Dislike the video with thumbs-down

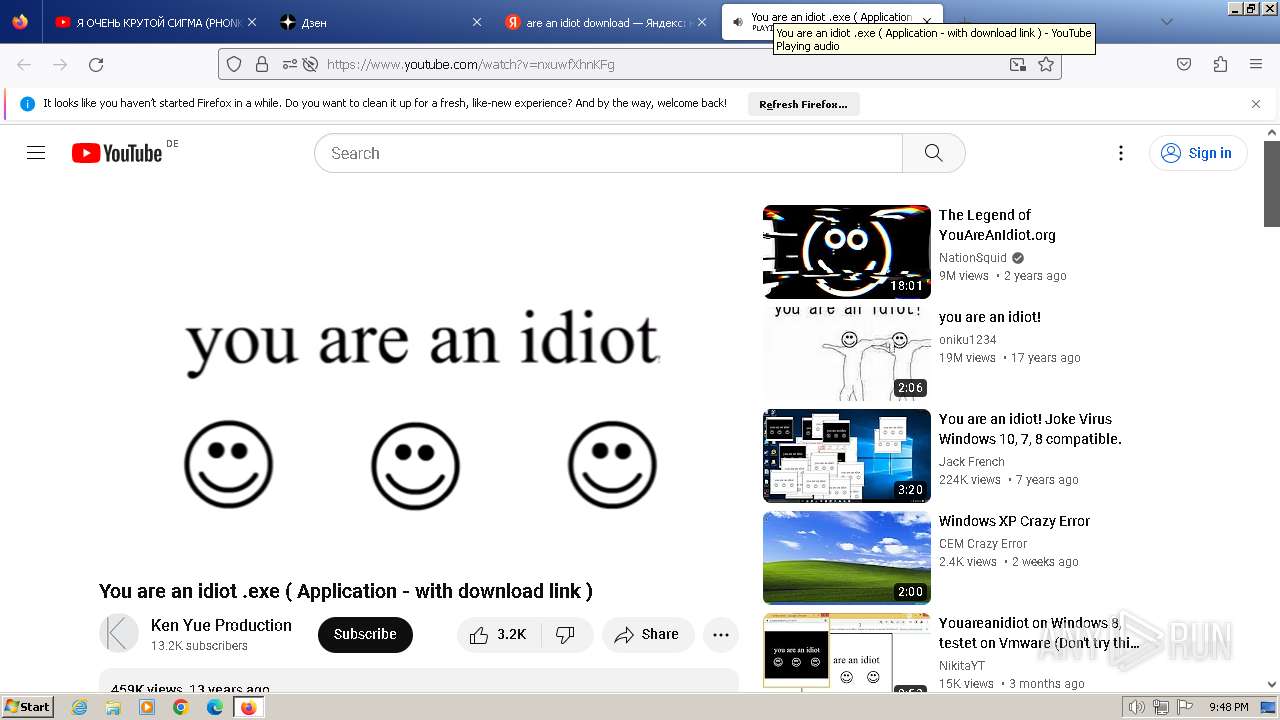coord(566,635)
